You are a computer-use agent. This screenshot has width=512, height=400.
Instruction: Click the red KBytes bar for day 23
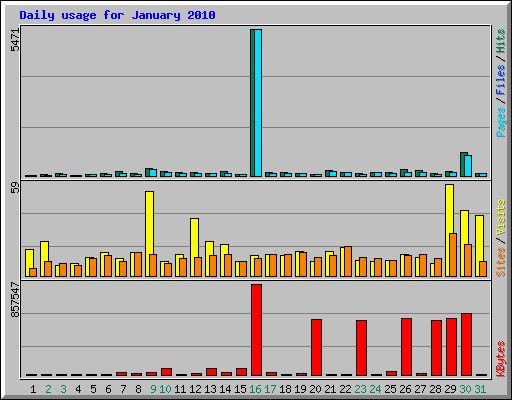pos(361,348)
